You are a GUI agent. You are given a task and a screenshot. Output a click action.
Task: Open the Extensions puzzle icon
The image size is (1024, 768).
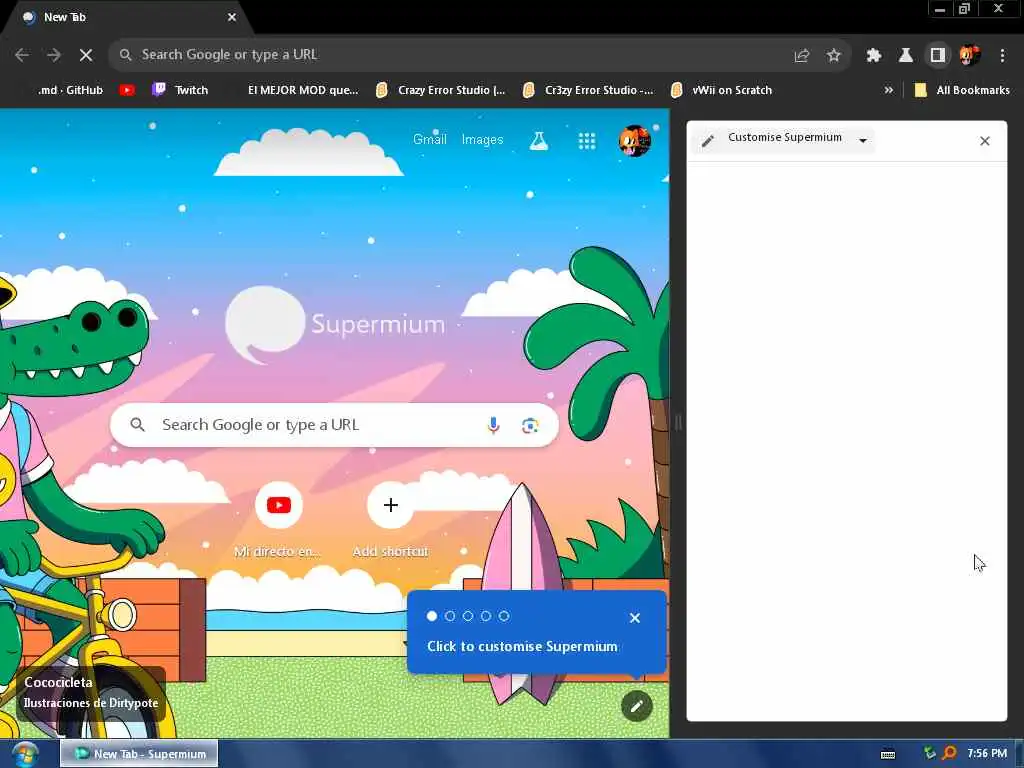(874, 55)
